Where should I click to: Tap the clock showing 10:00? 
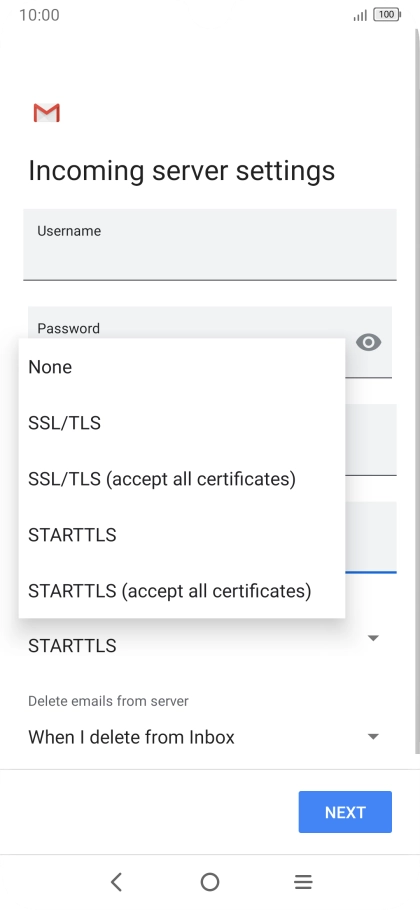(x=39, y=15)
